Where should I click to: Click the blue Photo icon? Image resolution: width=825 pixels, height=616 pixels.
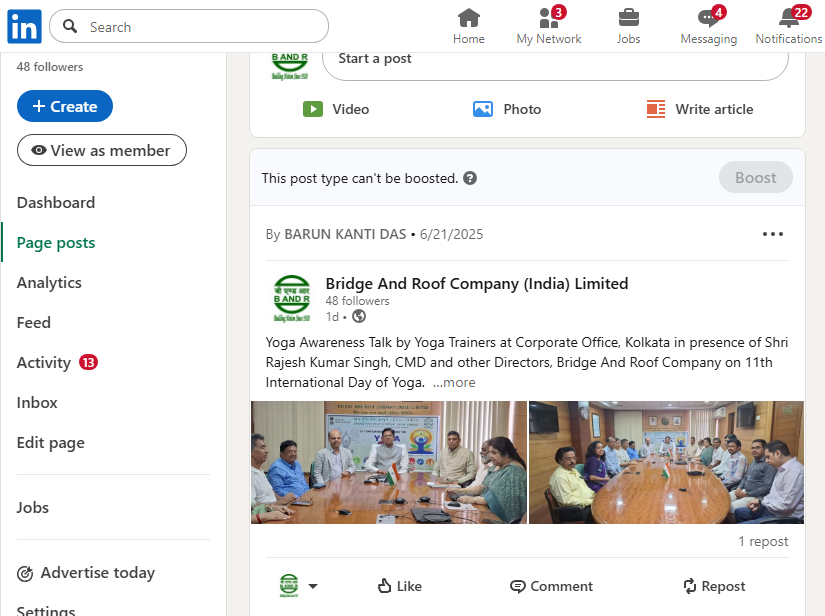point(482,109)
